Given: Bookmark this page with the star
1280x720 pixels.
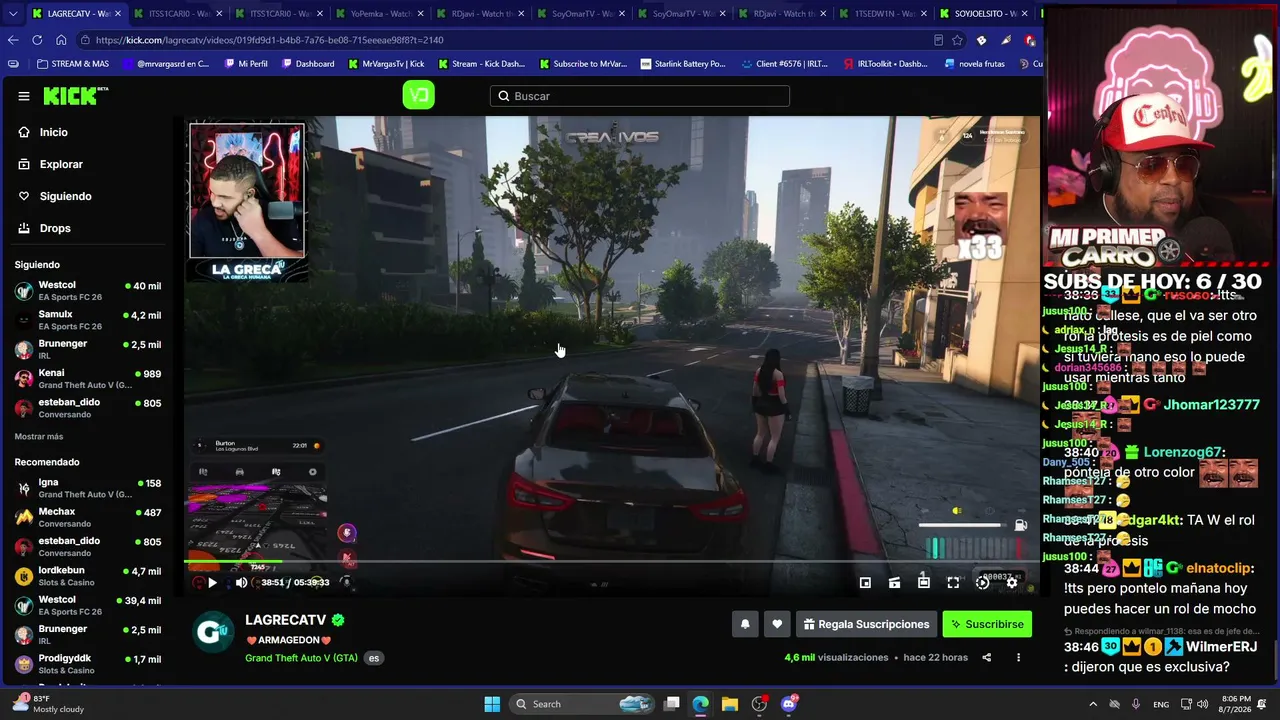Looking at the screenshot, I should click(x=957, y=40).
